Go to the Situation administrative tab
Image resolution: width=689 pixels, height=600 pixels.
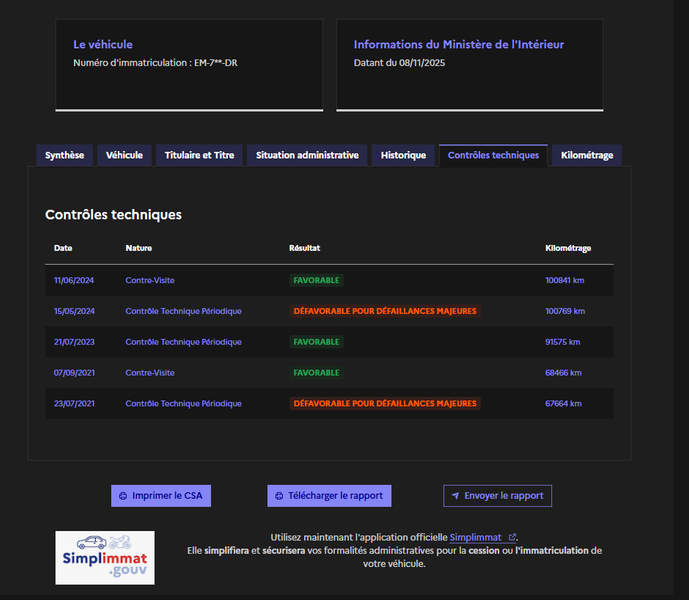click(307, 155)
